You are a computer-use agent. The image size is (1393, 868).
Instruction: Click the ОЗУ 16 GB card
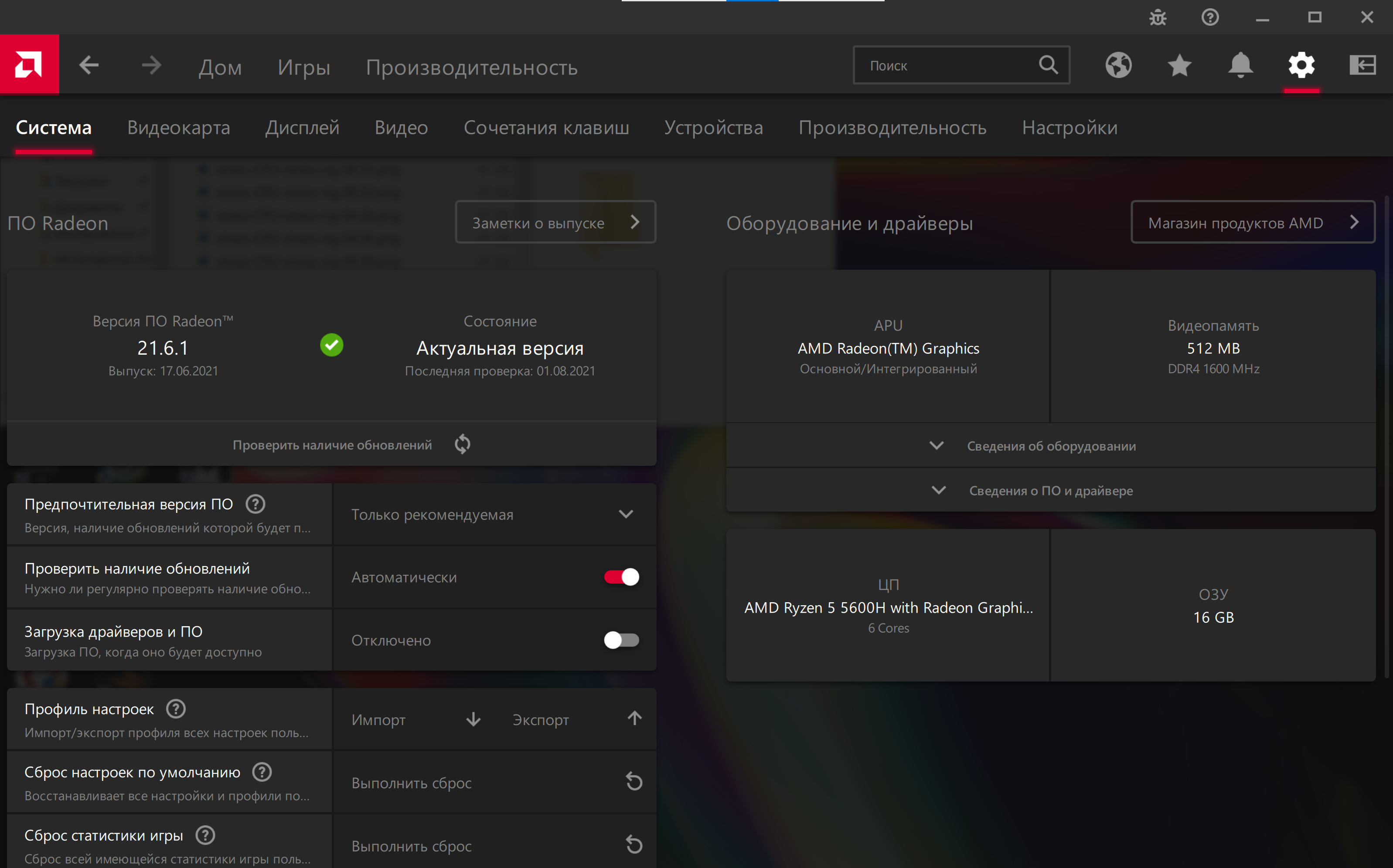click(1213, 605)
